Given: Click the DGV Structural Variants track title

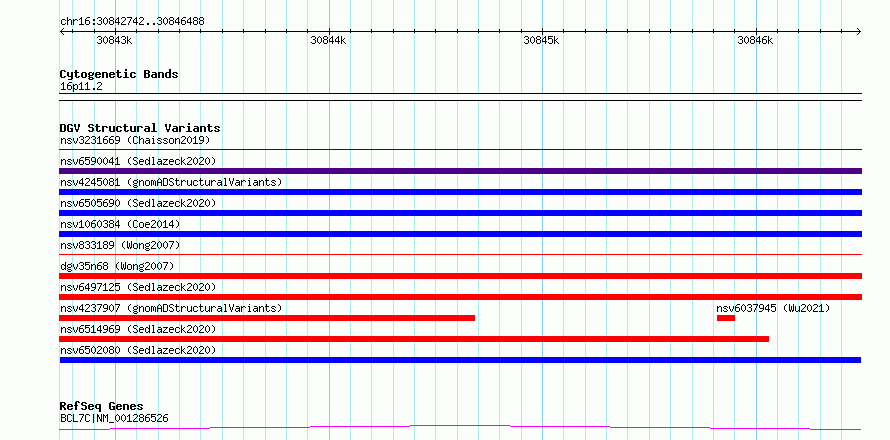Looking at the screenshot, I should 140,128.
